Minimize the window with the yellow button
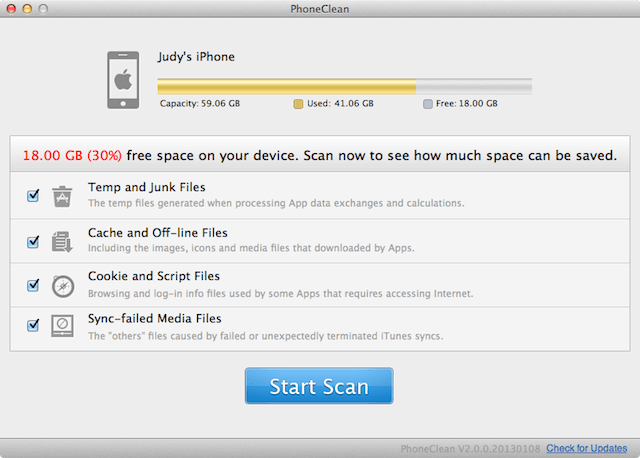Screen dimensions: 640x458 click(27, 9)
